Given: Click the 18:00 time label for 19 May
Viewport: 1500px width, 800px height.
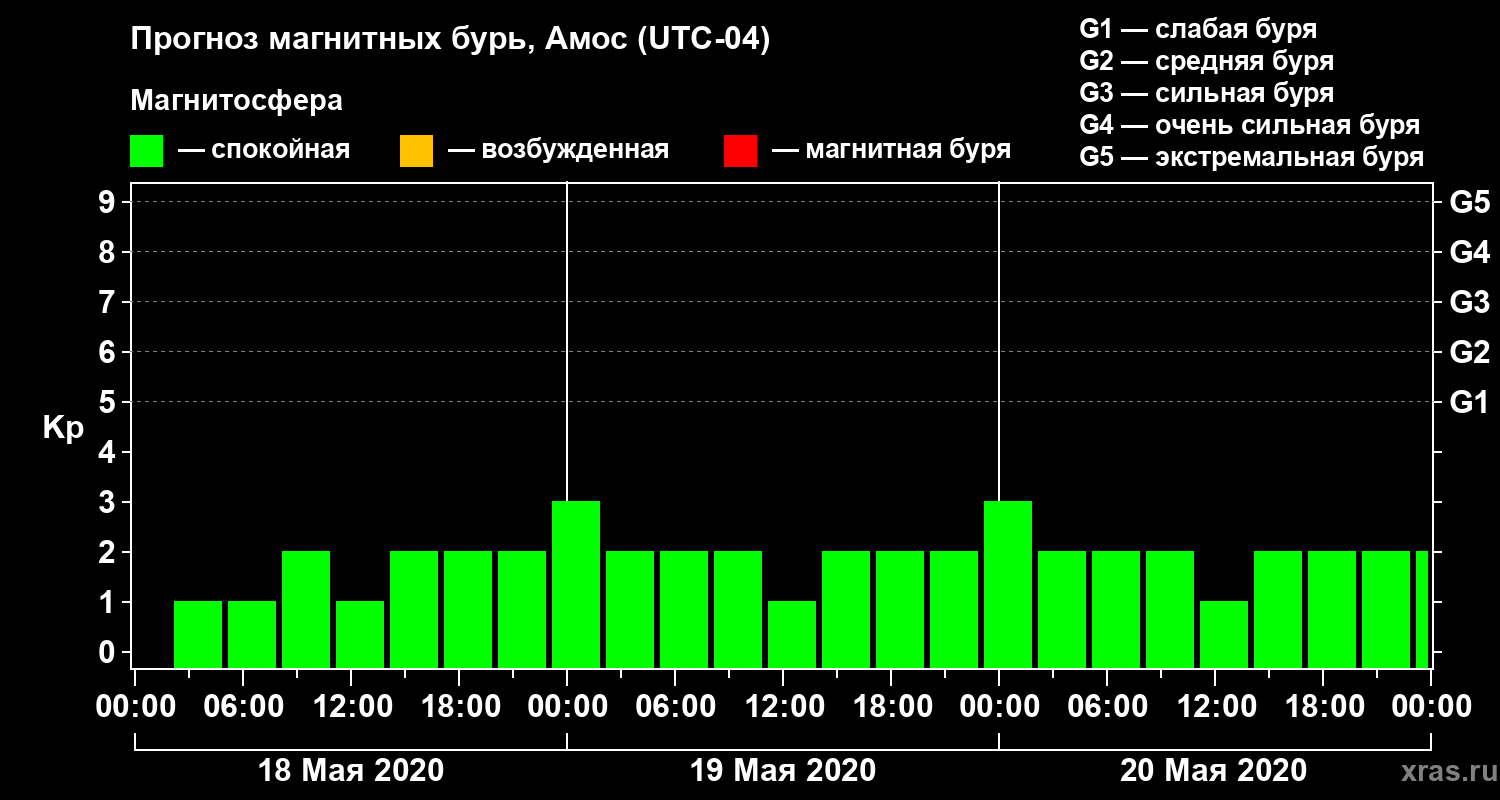Looking at the screenshot, I should (x=891, y=707).
